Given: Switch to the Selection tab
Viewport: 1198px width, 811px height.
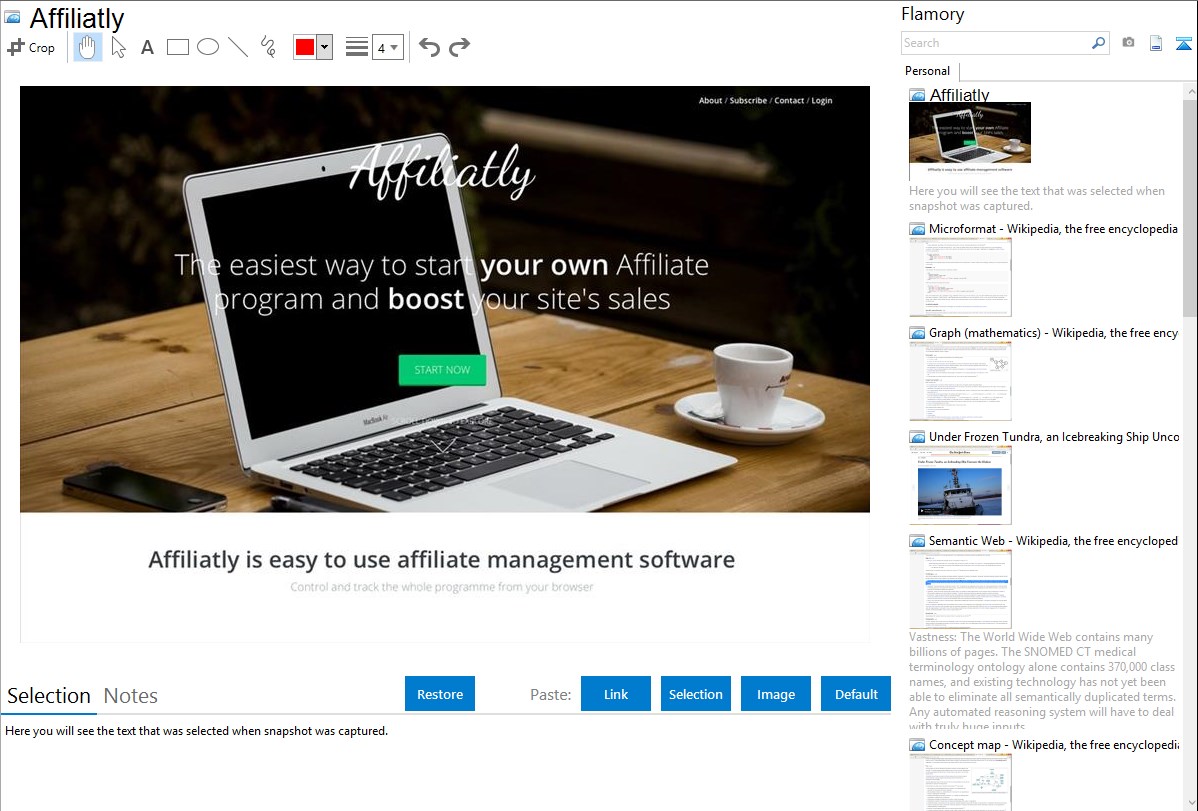Looking at the screenshot, I should click(49, 696).
